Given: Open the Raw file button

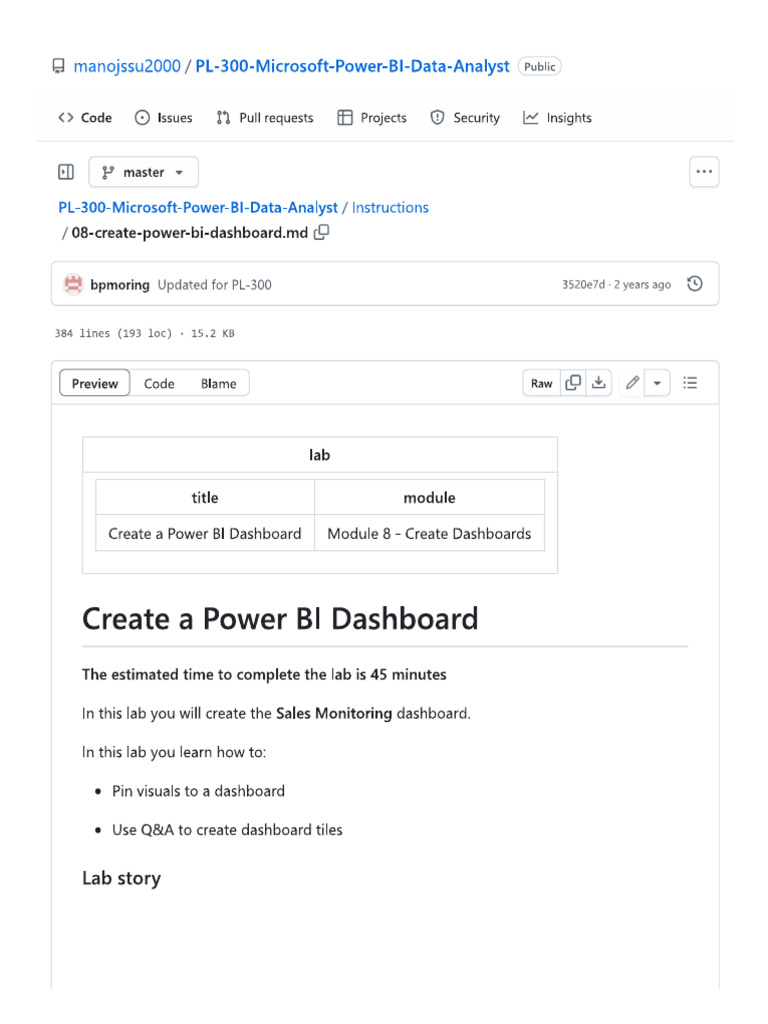Looking at the screenshot, I should pos(541,383).
